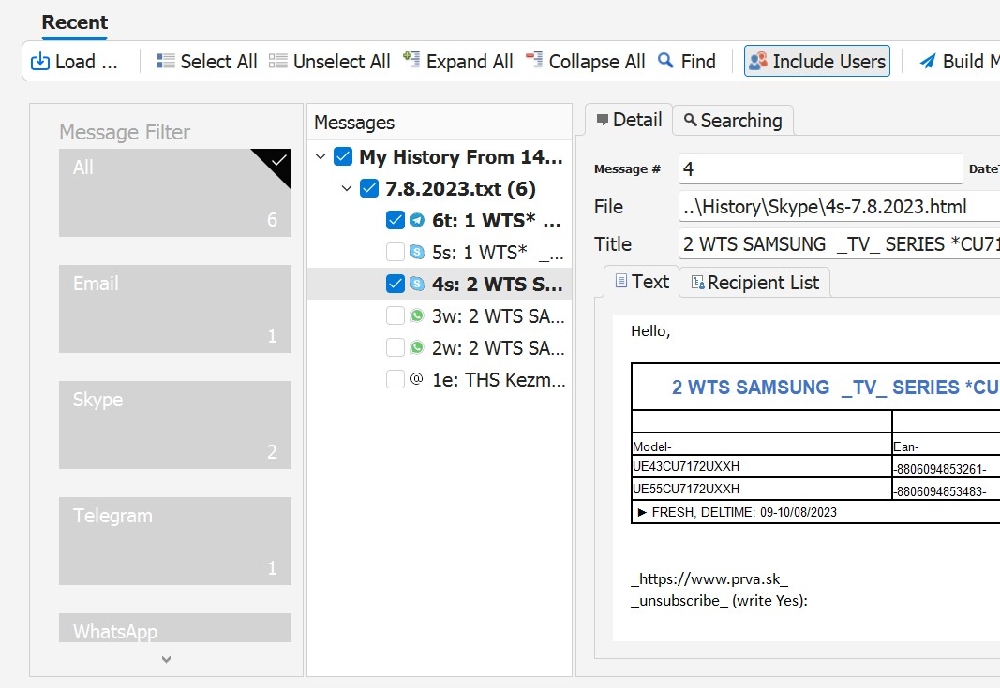Click the WhatsApp icon on 3w message

(417, 316)
